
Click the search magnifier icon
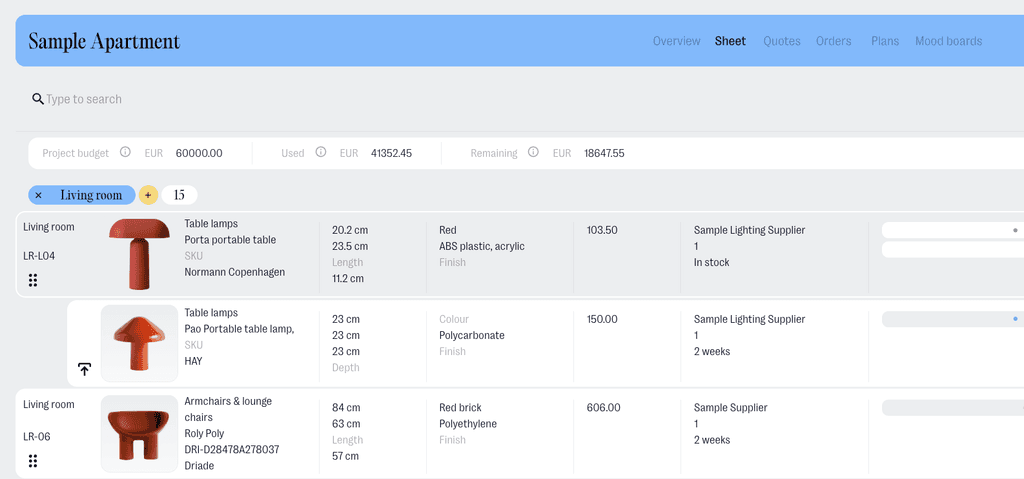(x=37, y=99)
